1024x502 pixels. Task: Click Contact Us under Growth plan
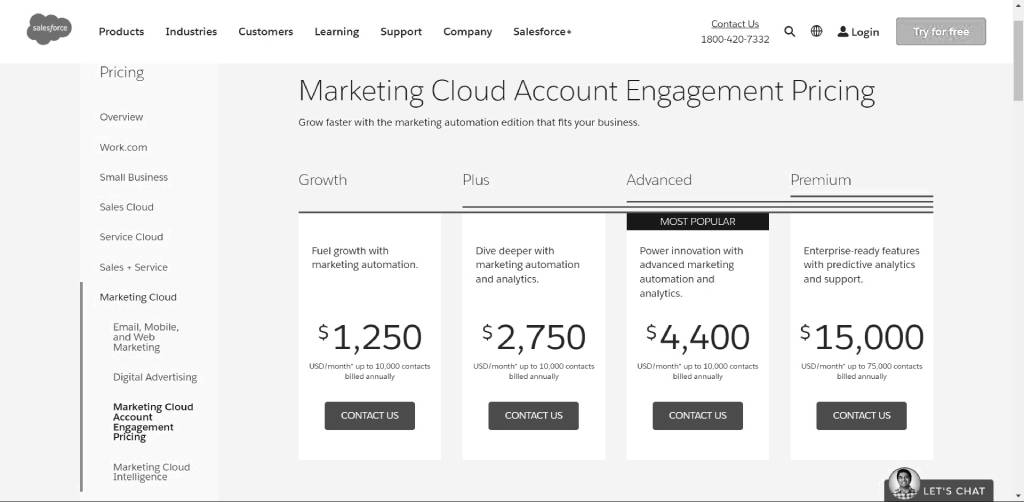[x=370, y=416]
